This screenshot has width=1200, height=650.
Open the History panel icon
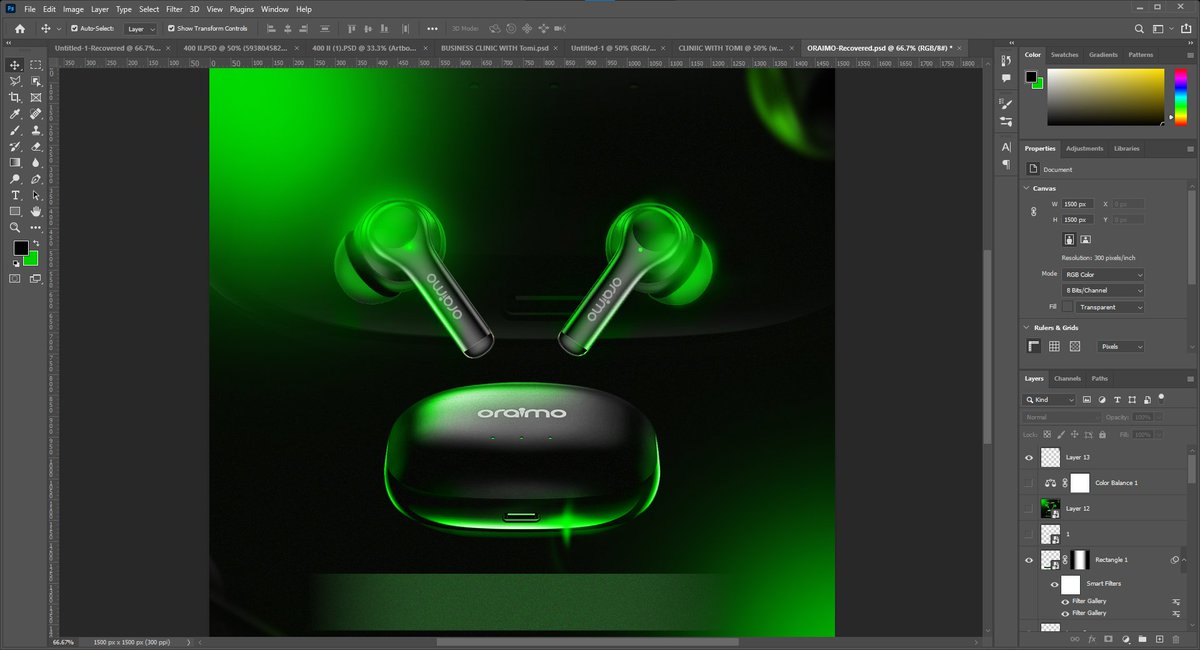coord(1006,59)
